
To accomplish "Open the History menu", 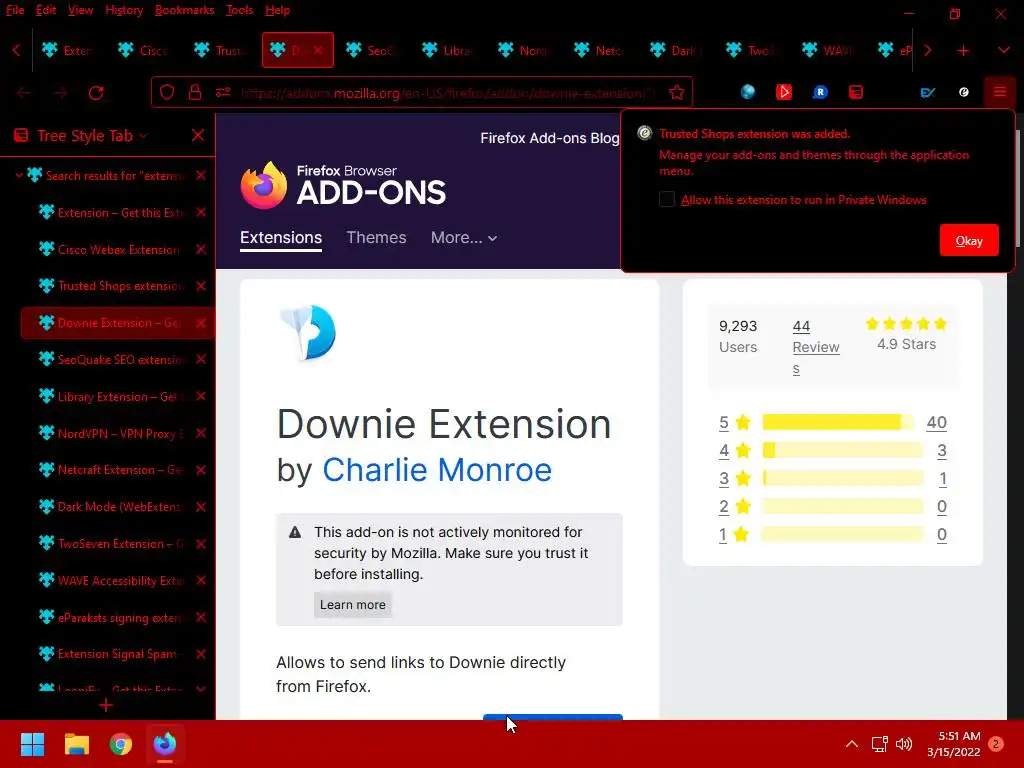I will (123, 10).
